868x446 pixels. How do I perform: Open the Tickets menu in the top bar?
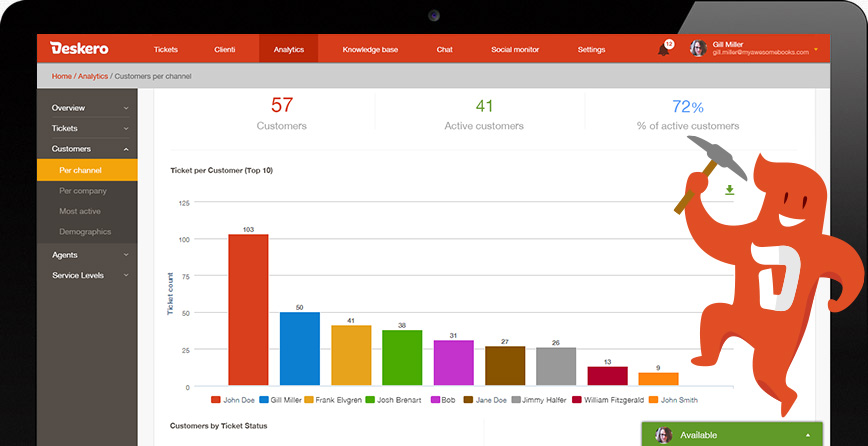166,49
